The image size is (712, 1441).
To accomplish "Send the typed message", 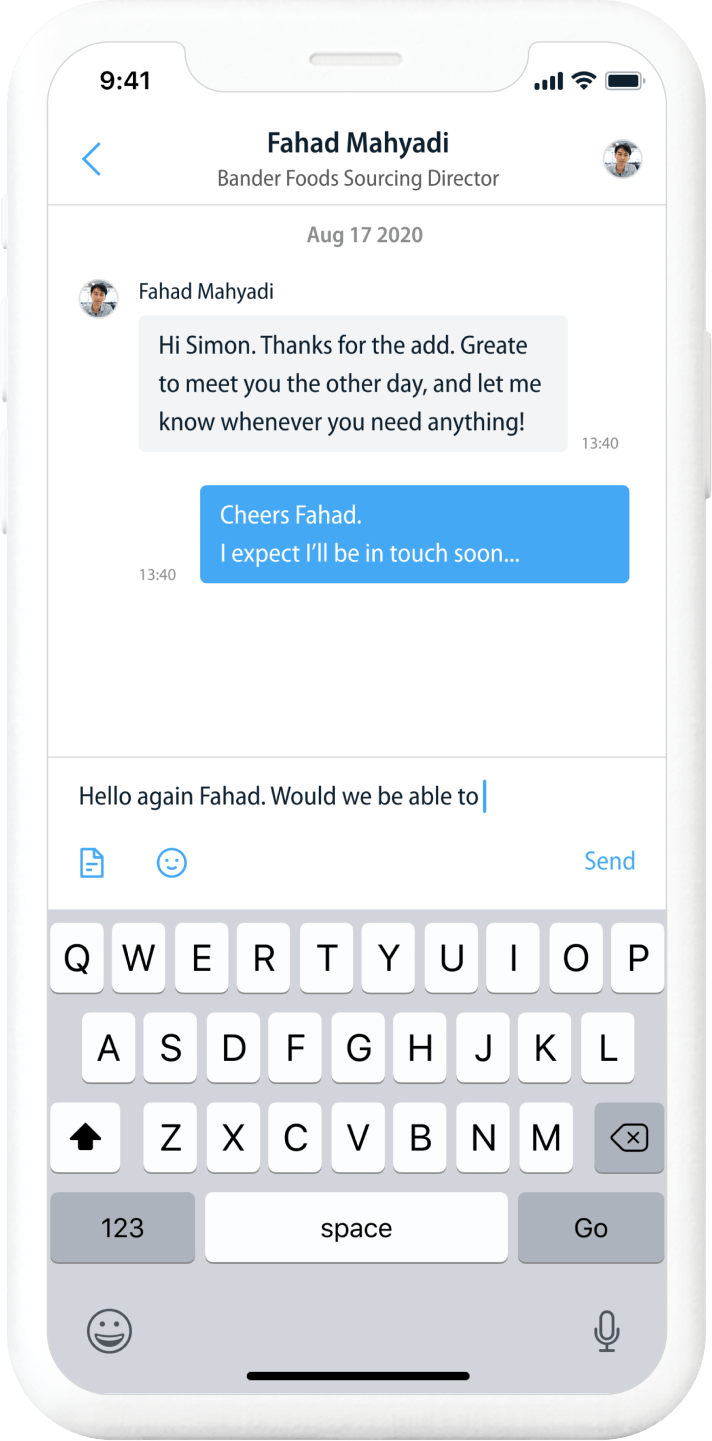I will coord(609,861).
